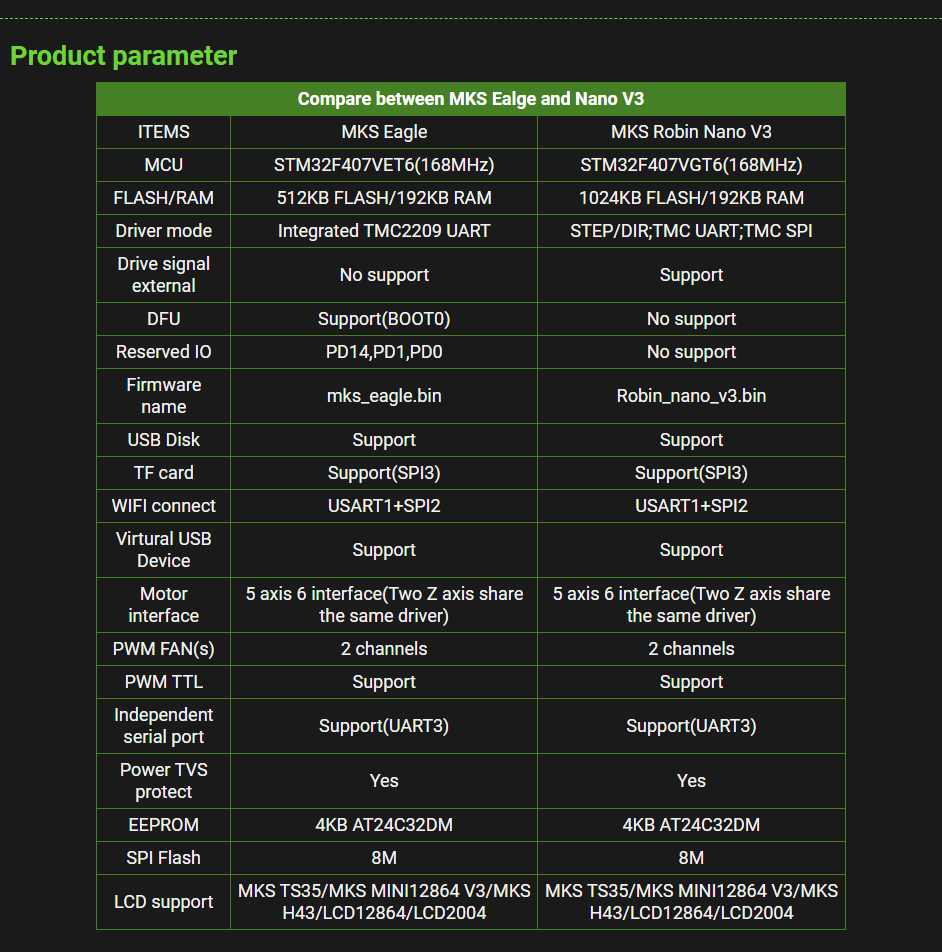Click STEP/DIR;TMC UART;TMC SPI cell
The width and height of the screenshot is (942, 952).
tap(691, 231)
